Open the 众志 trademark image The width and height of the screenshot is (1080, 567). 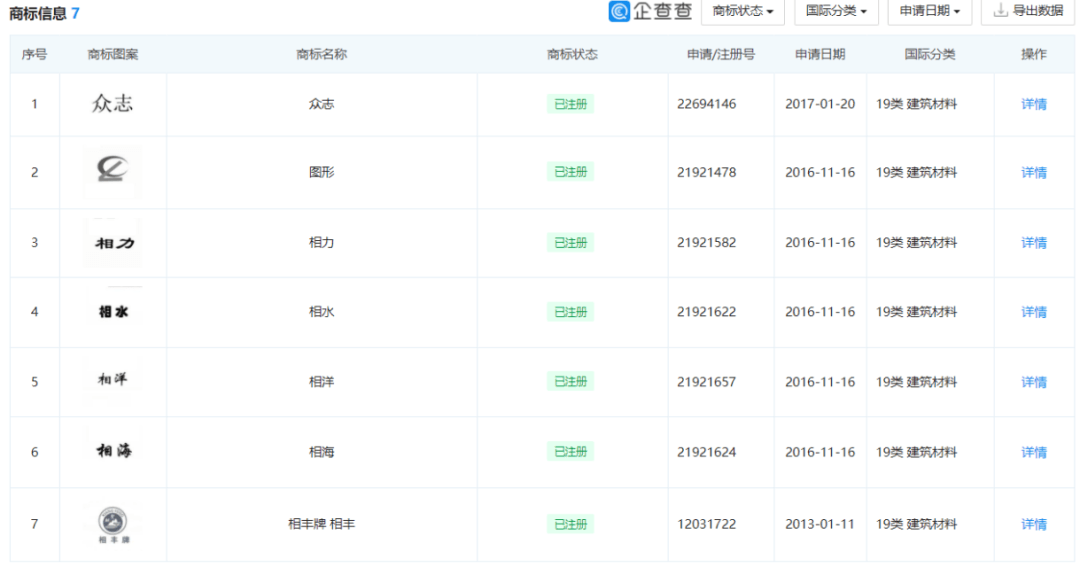[x=112, y=104]
